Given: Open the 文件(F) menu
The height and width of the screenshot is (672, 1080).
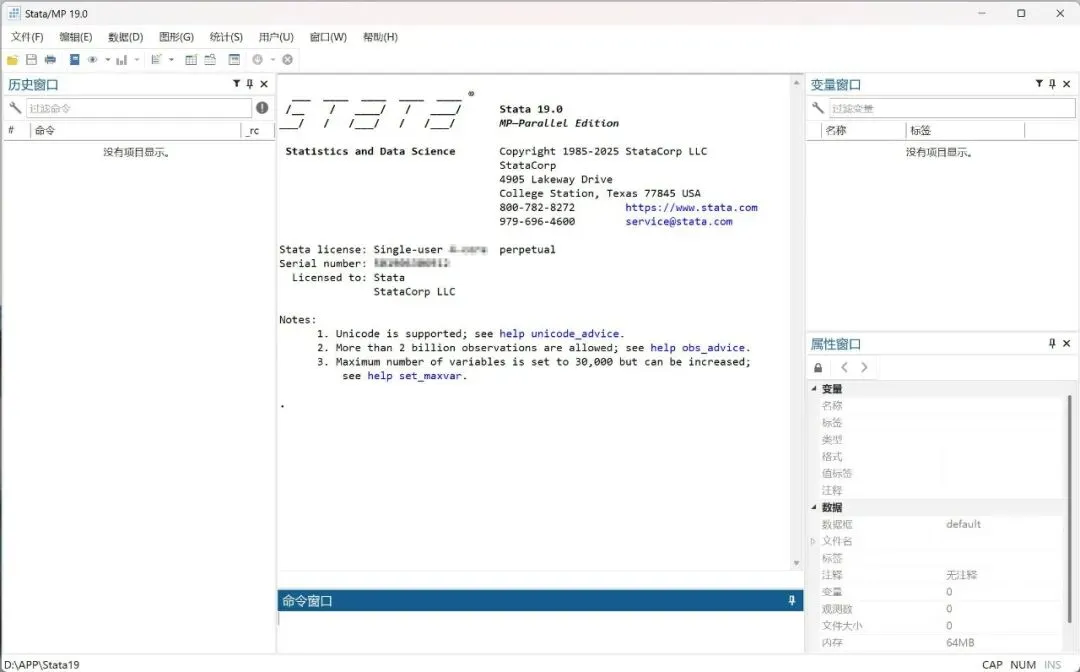Looking at the screenshot, I should pyautogui.click(x=27, y=37).
